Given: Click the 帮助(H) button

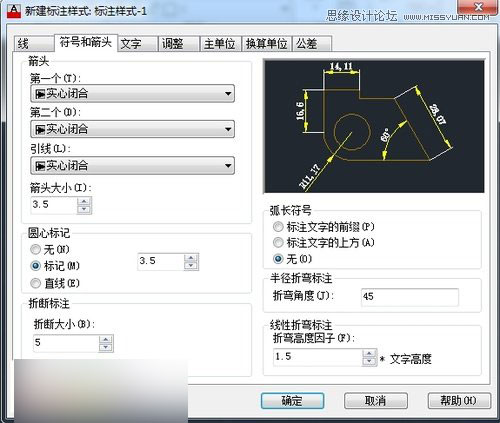Looking at the screenshot, I should coord(459,401).
